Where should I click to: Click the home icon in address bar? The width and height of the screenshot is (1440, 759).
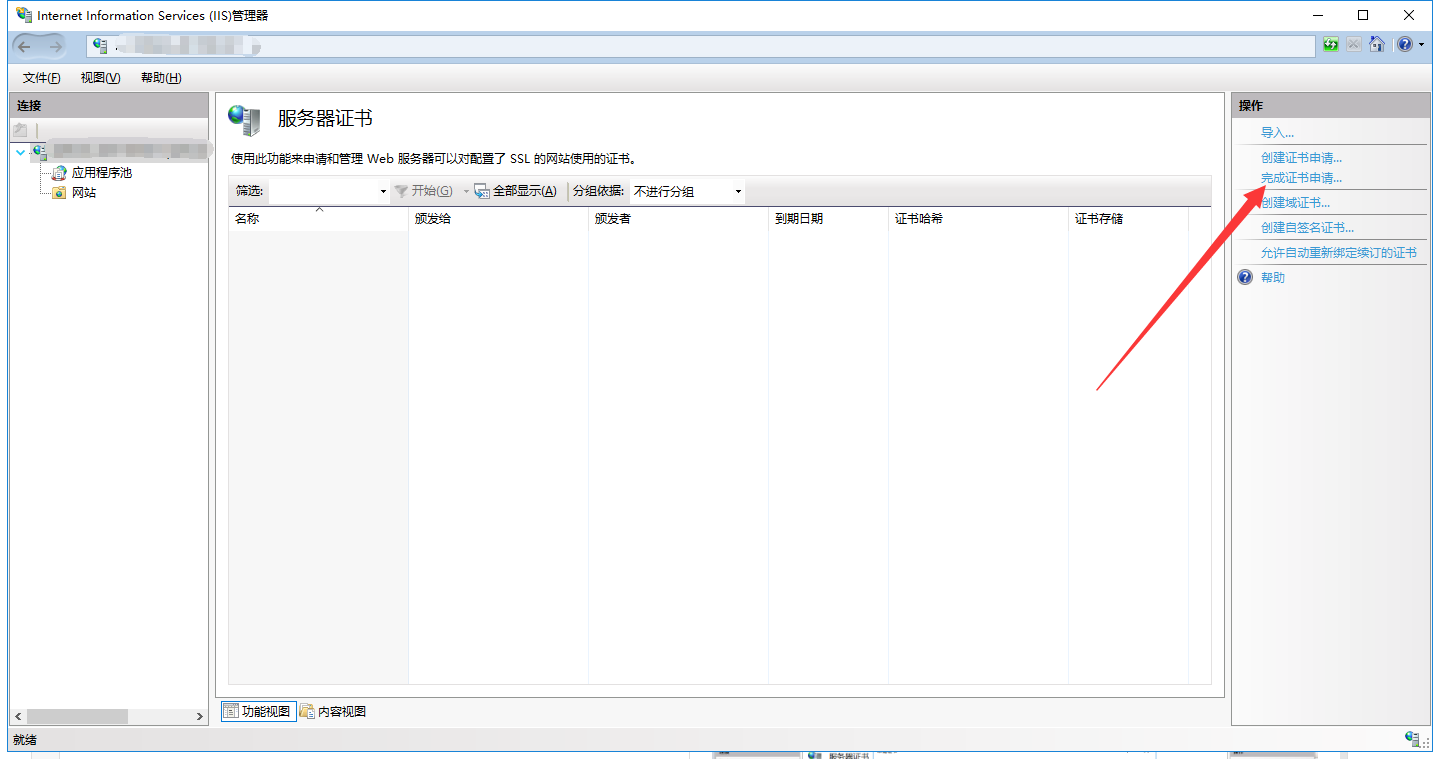point(1377,45)
